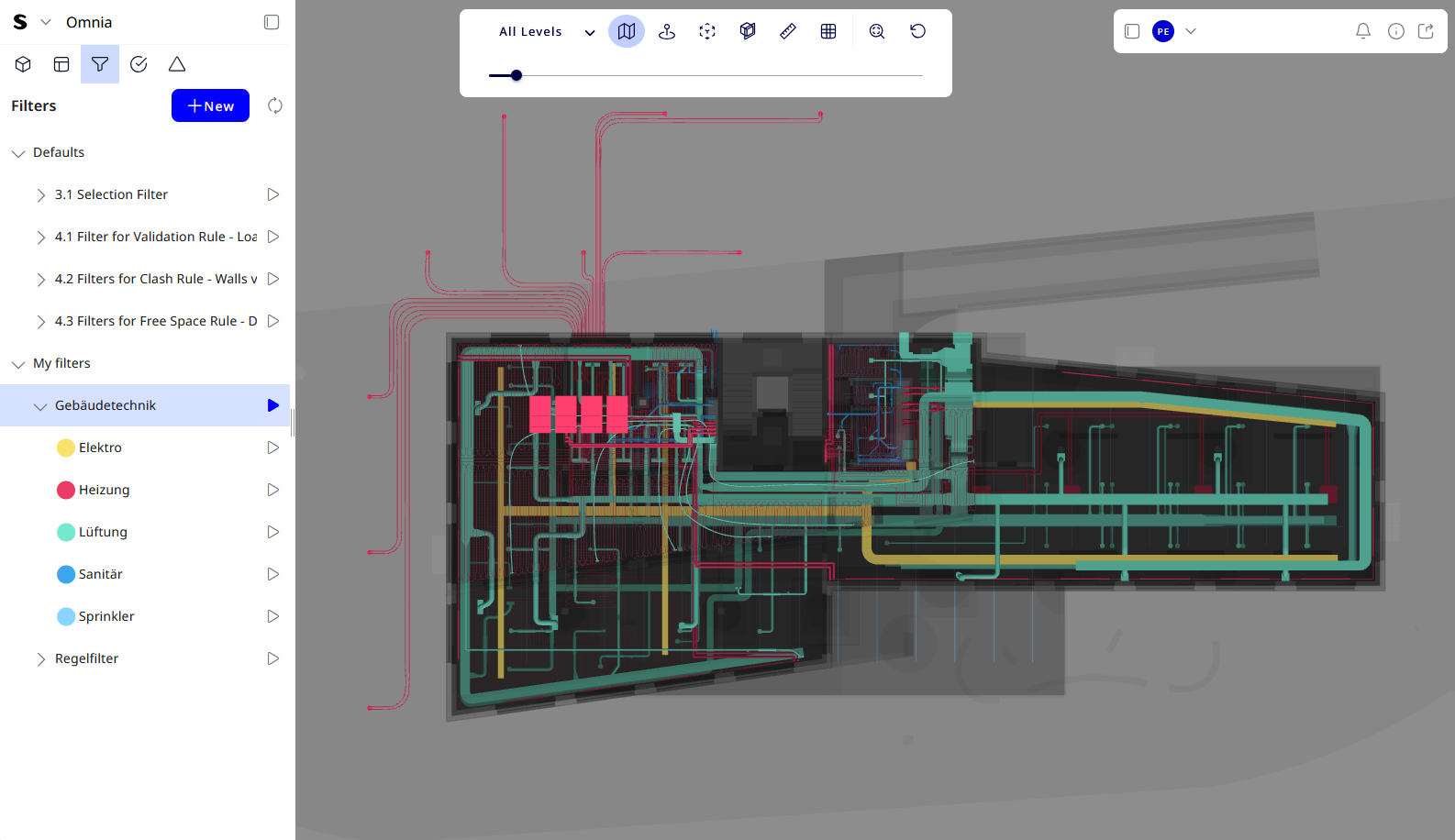Viewport: 1455px width, 840px height.
Task: Open the issues triangle tab
Action: point(177,64)
